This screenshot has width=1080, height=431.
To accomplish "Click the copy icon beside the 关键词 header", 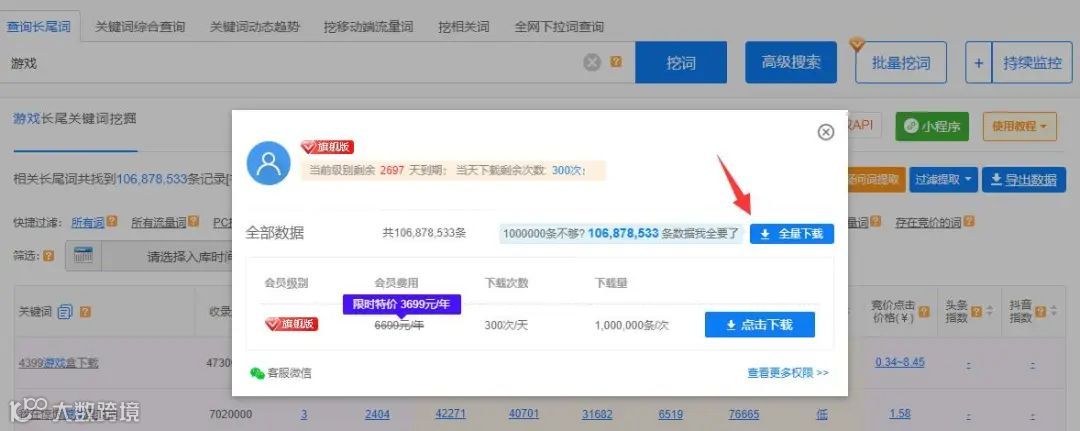I will [x=65, y=312].
